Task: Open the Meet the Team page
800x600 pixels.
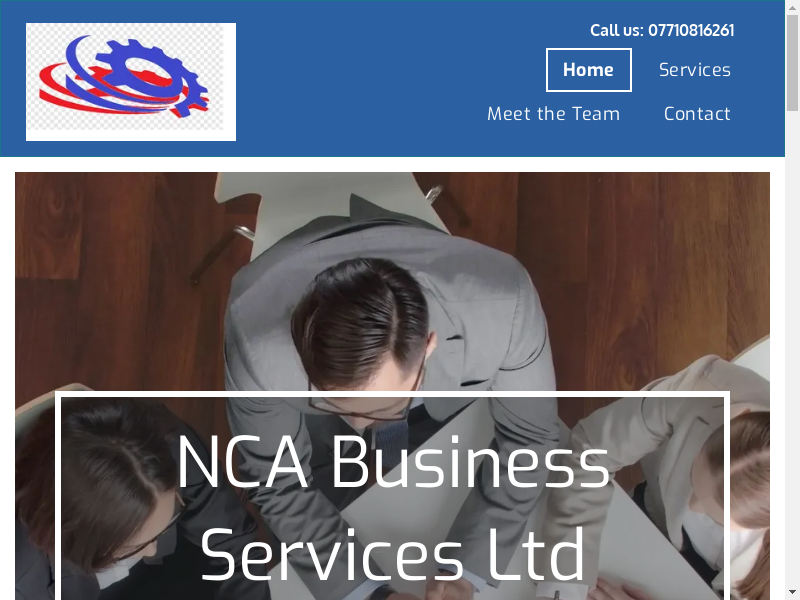Action: click(554, 114)
